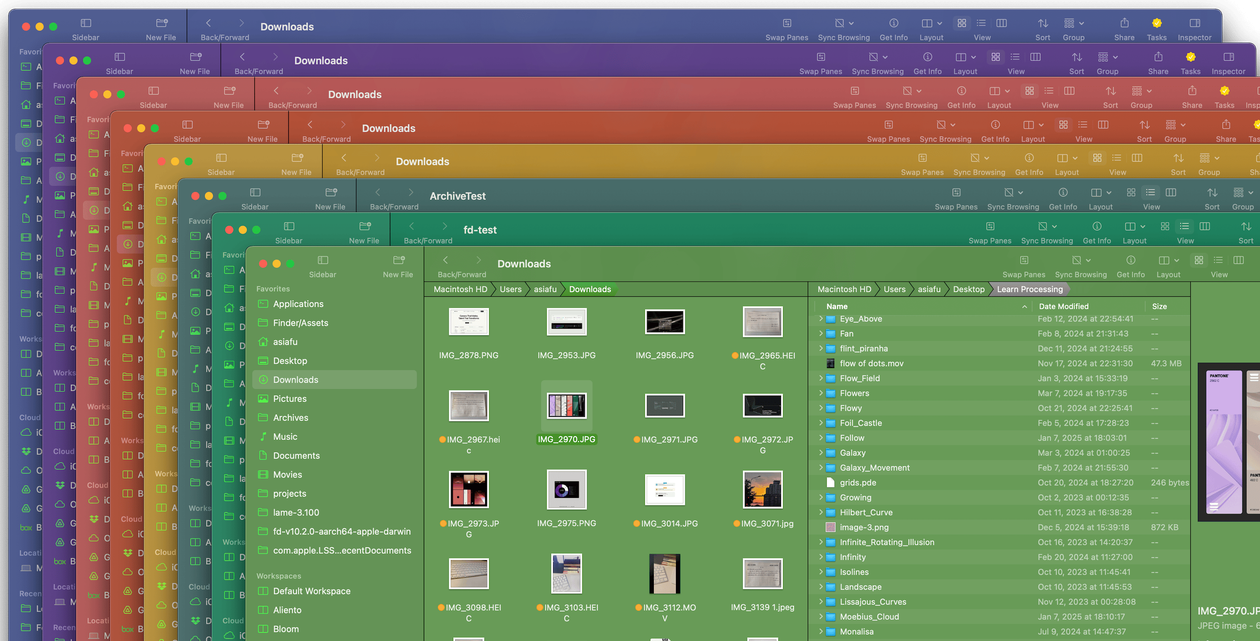Click the Swap Panes toolbar icon
This screenshot has width=1260, height=641.
point(1024,260)
